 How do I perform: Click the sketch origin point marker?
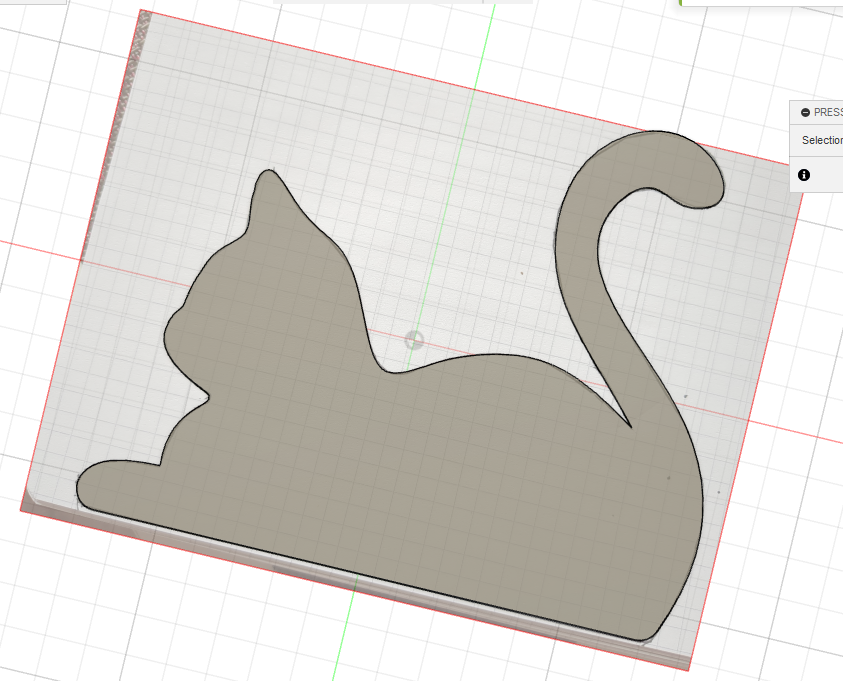coord(414,340)
